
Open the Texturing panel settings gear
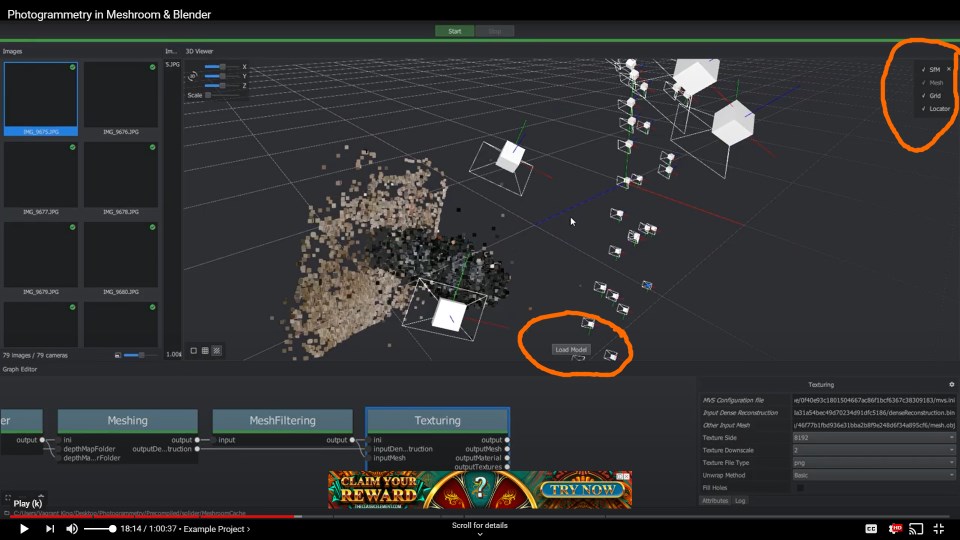951,384
